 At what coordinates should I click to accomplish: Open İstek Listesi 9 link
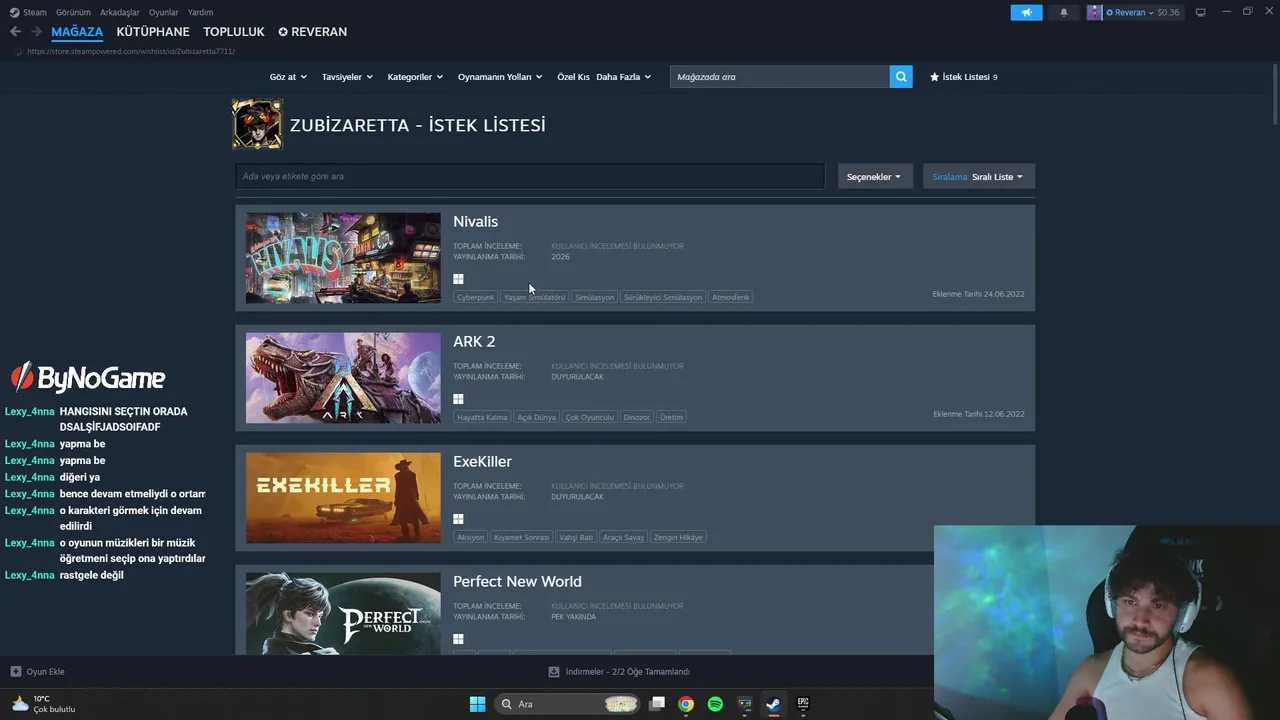pos(964,77)
